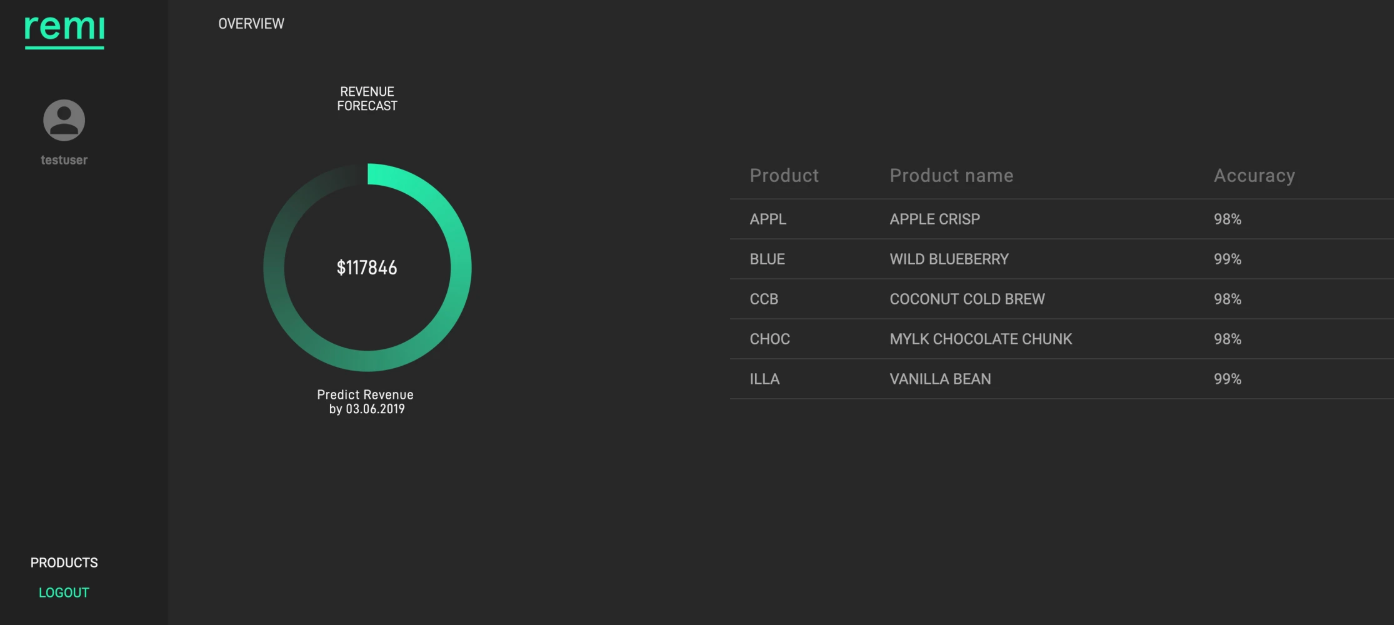Open the WILD BLUEBERRY row
The image size is (1394, 625).
tap(1062, 259)
